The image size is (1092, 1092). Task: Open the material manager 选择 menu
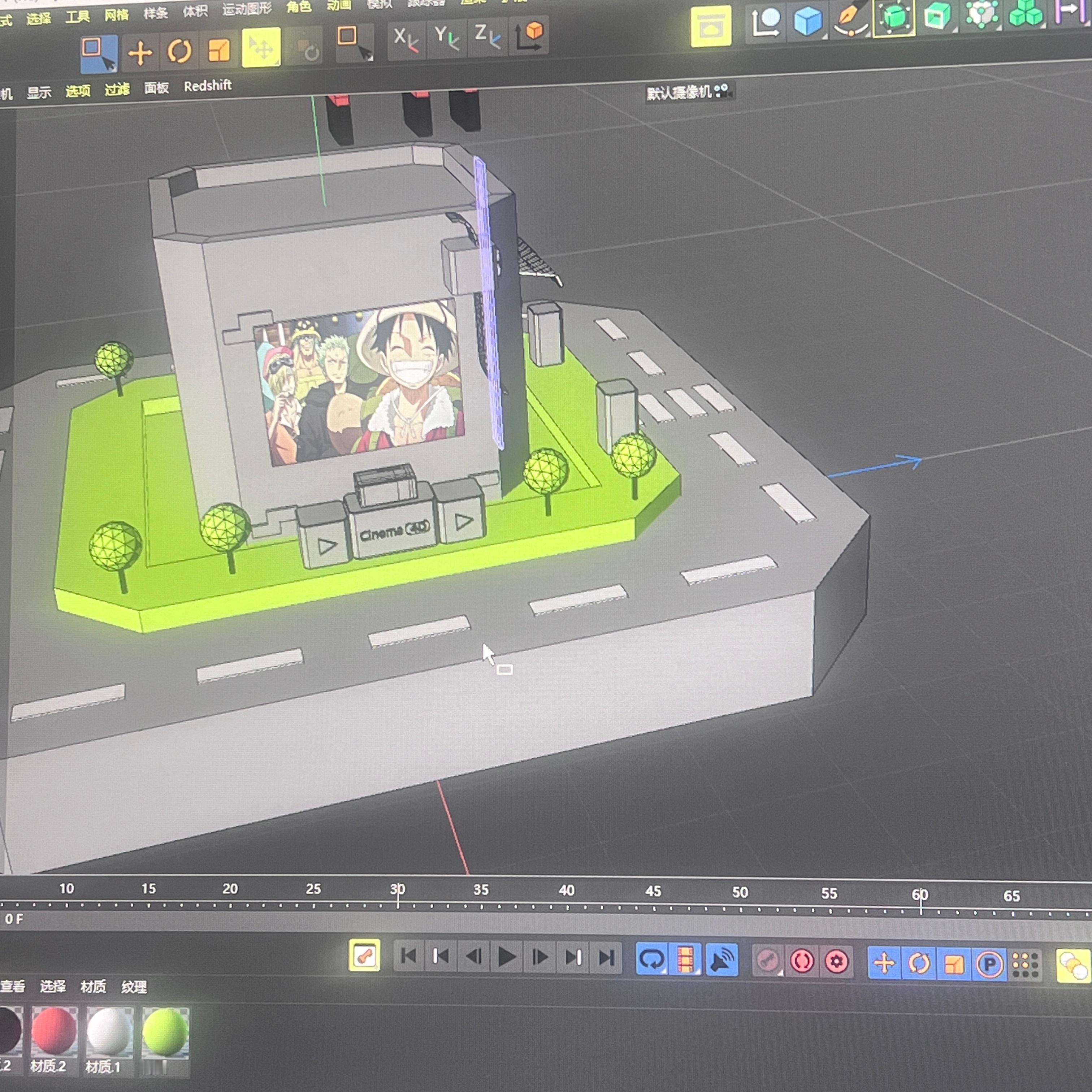point(53,986)
